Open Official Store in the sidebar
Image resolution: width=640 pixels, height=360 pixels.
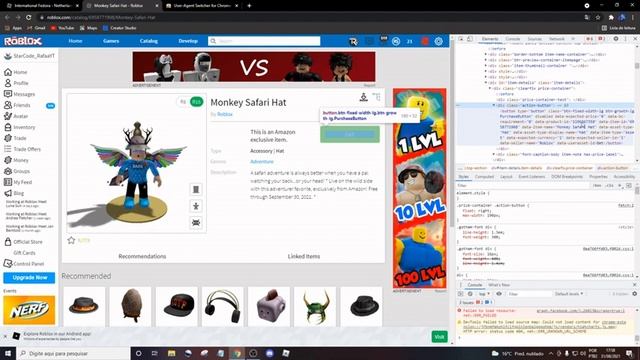click(24, 242)
